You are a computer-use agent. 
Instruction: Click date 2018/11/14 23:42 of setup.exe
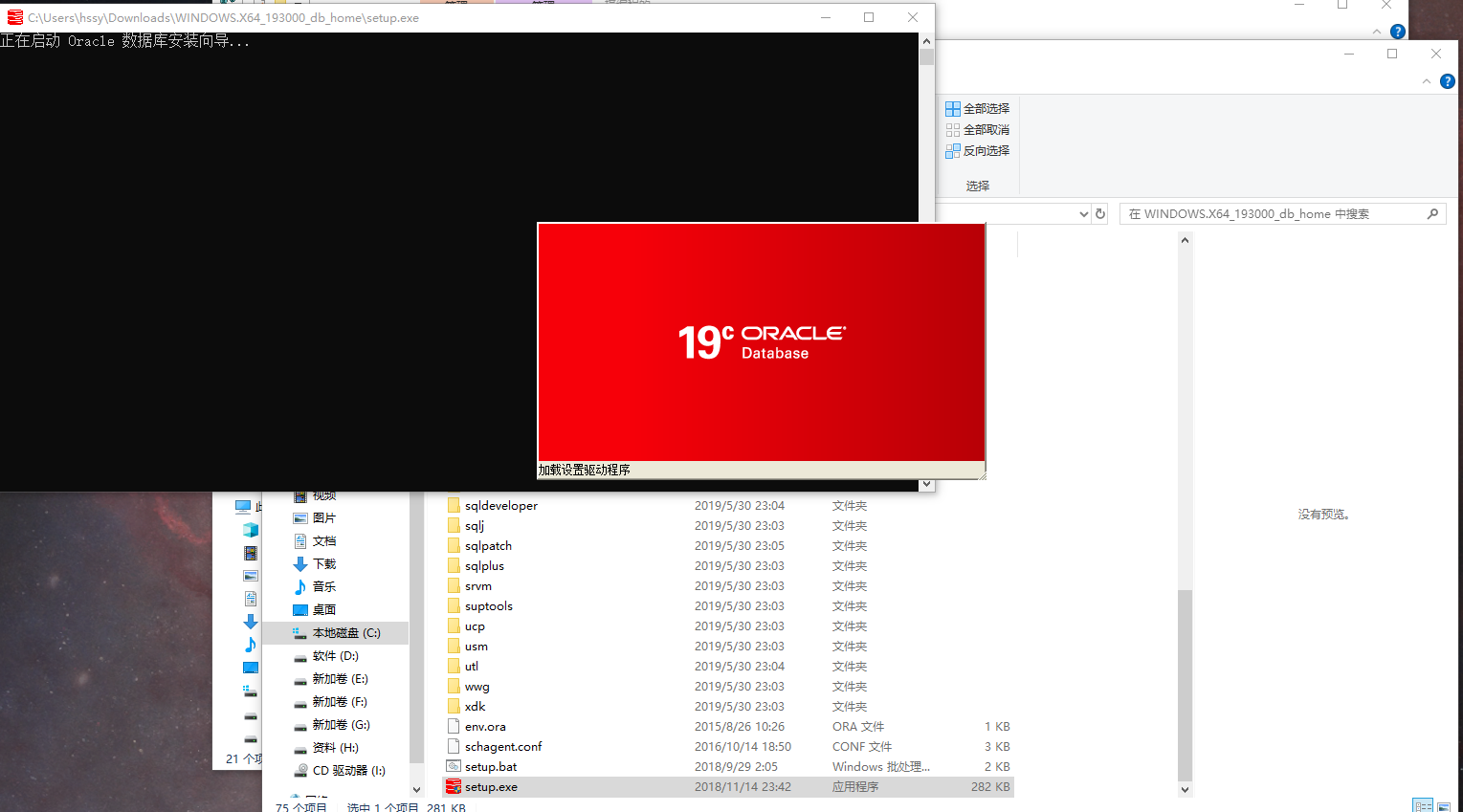743,787
